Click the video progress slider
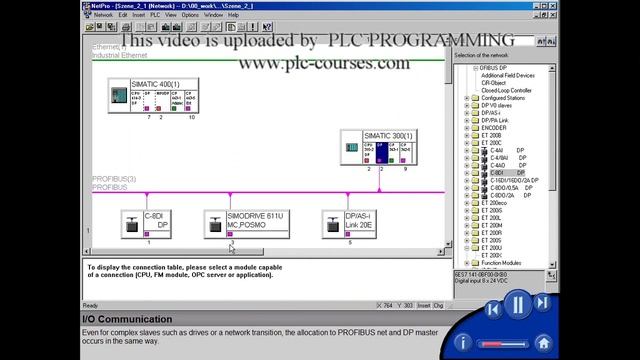Viewport: 640px width, 360px height. (503, 344)
